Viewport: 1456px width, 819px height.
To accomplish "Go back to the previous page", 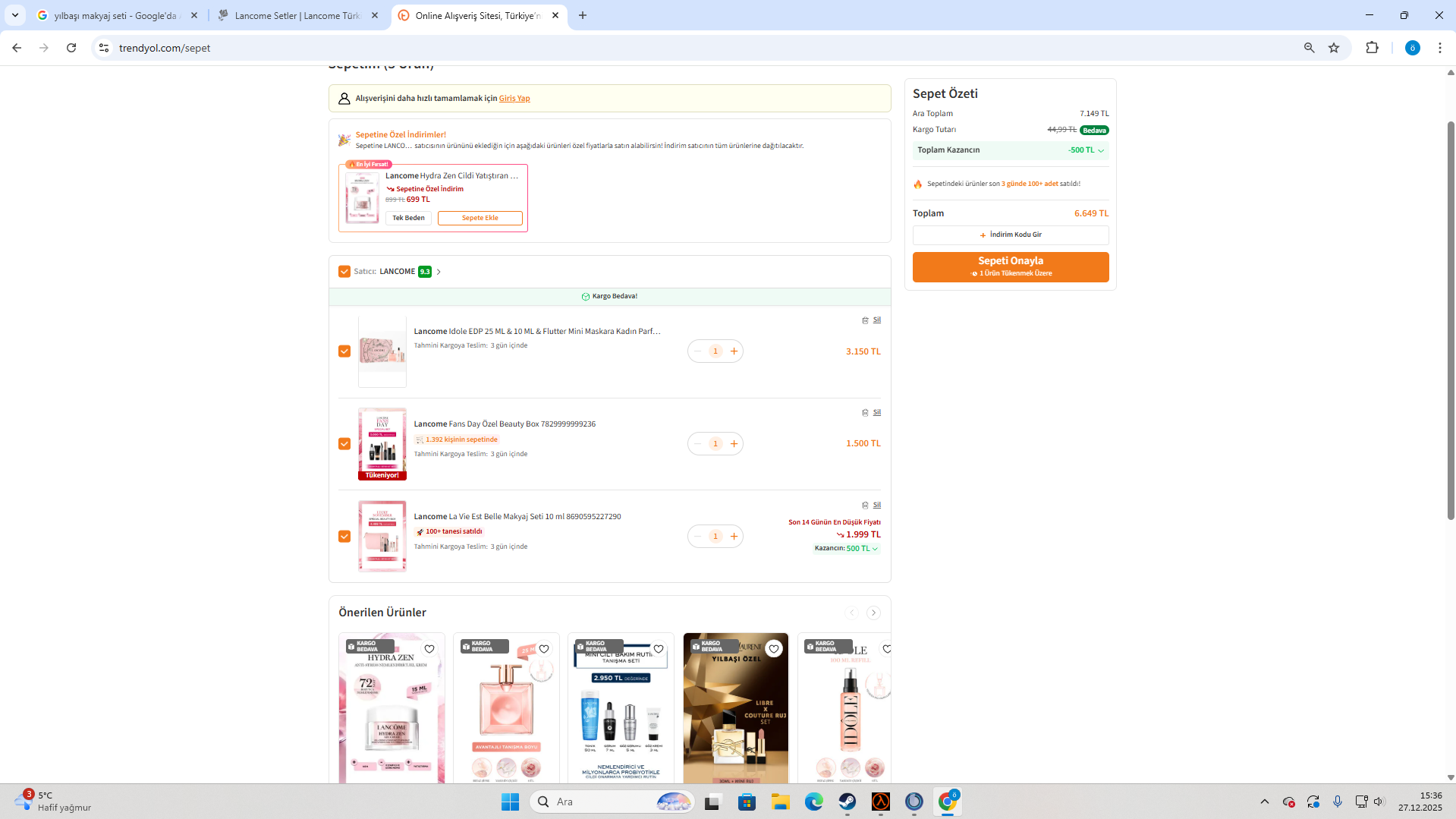I will [17, 48].
